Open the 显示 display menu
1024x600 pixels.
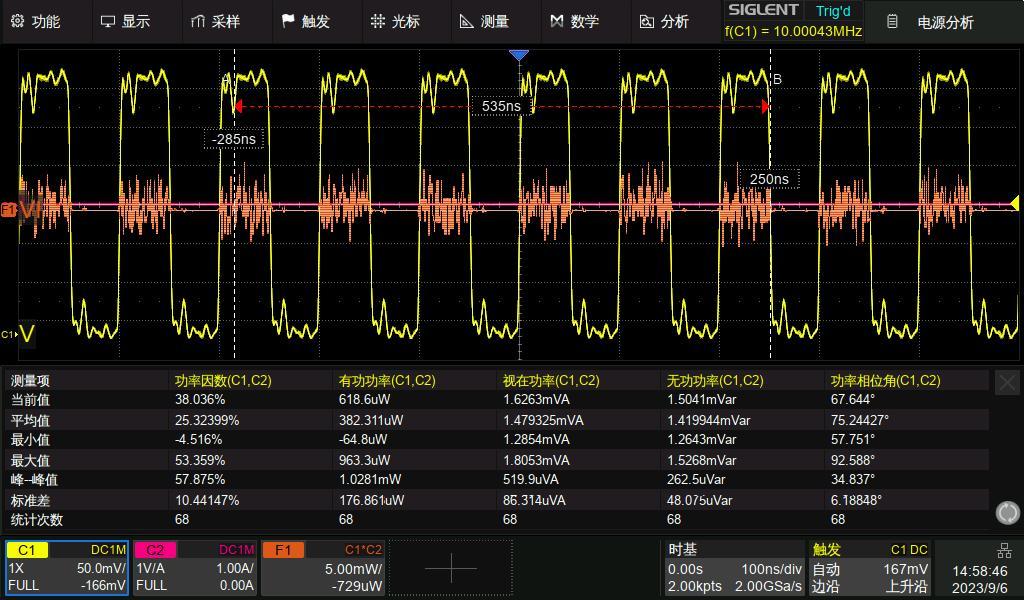coord(125,22)
